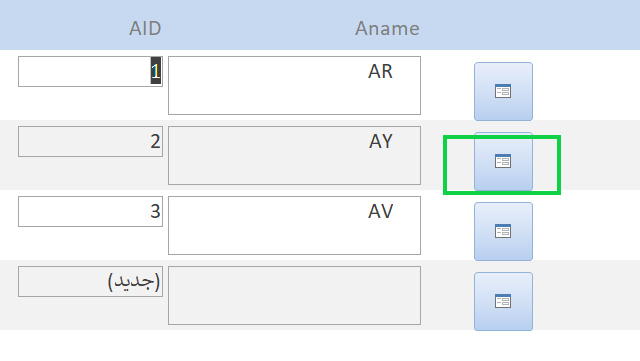Select the AID field containing 3

[x=90, y=212]
